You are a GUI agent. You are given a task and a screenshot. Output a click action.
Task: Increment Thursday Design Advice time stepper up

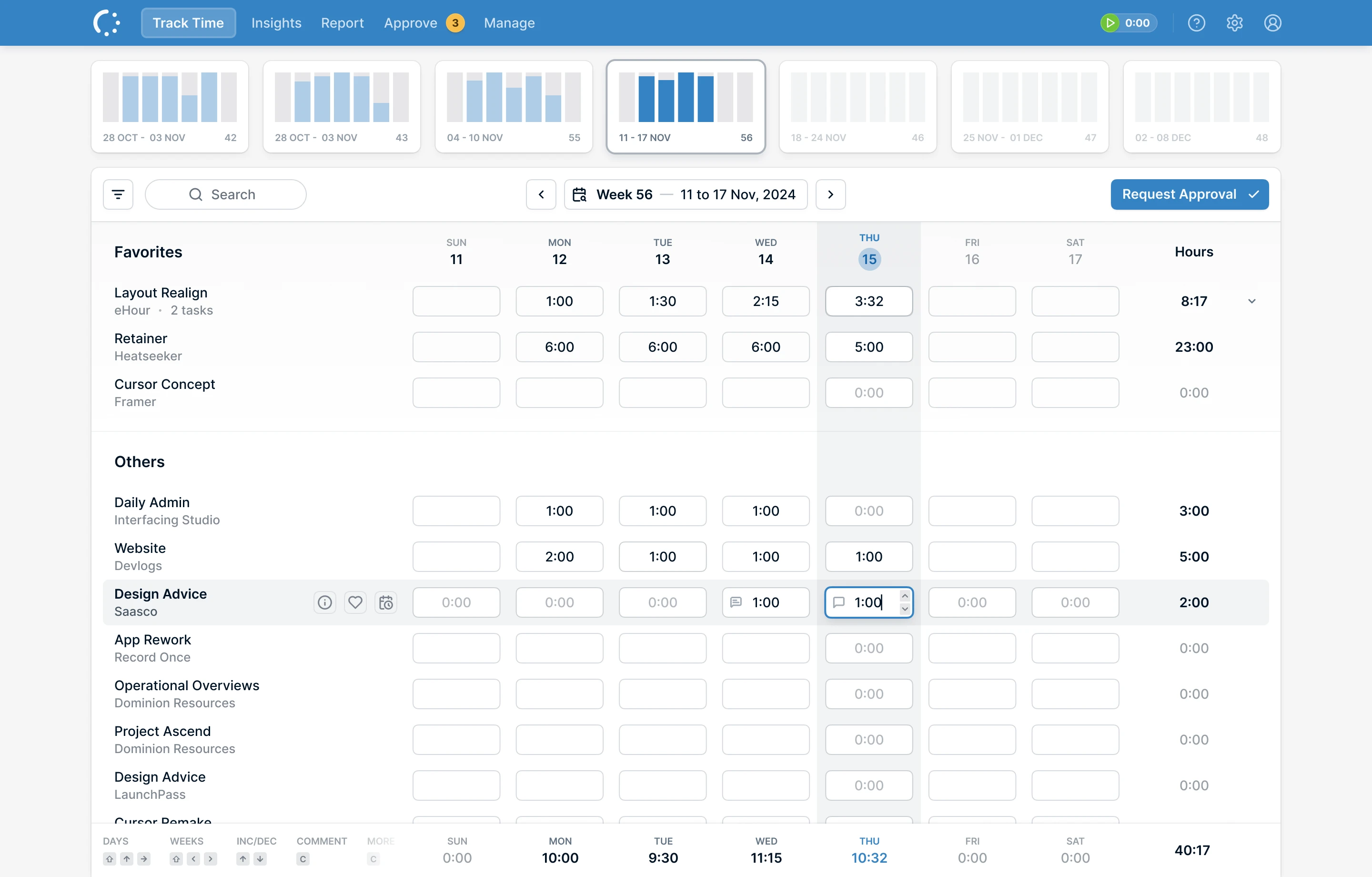[x=904, y=596]
